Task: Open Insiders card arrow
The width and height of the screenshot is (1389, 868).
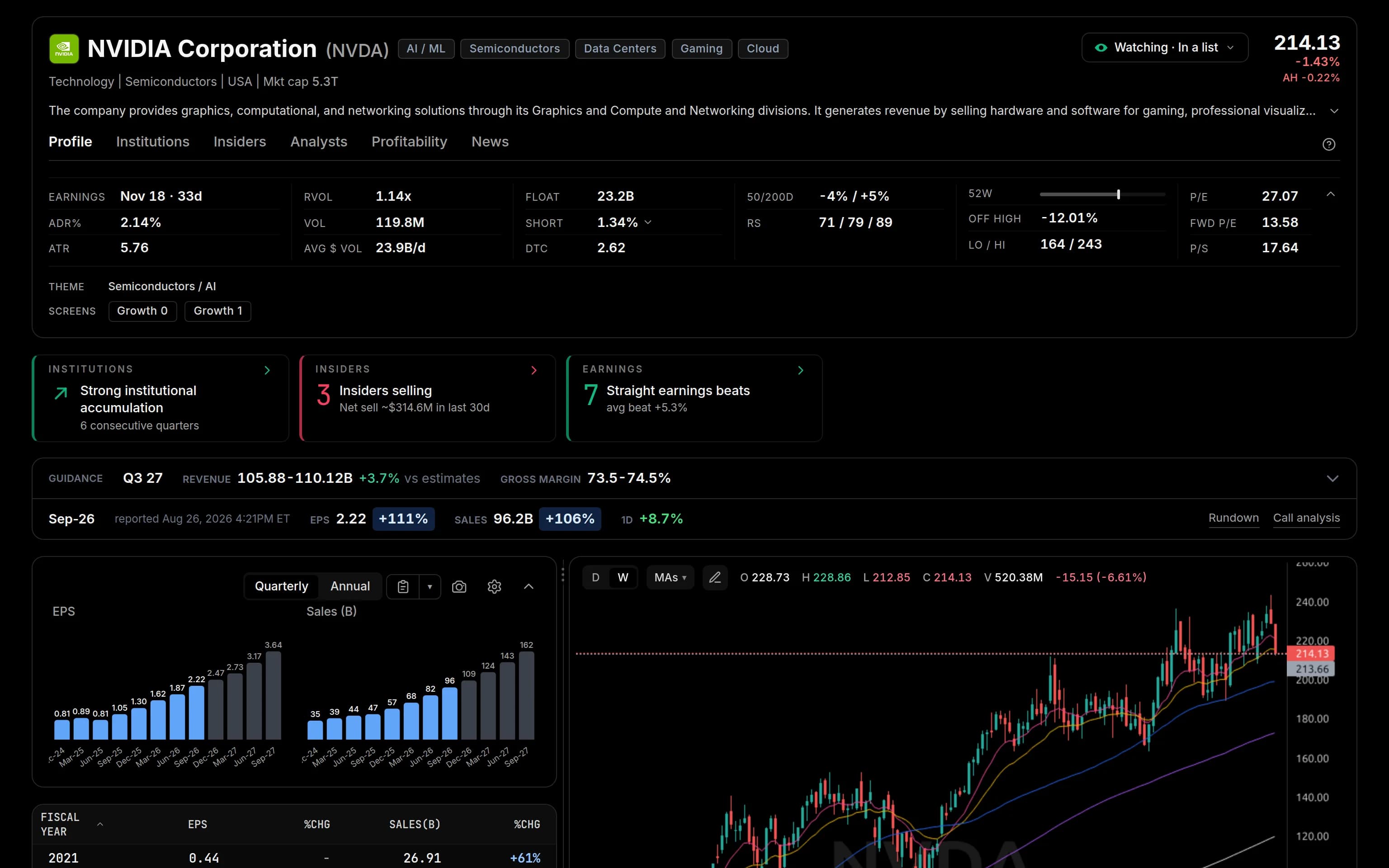Action: [x=534, y=370]
